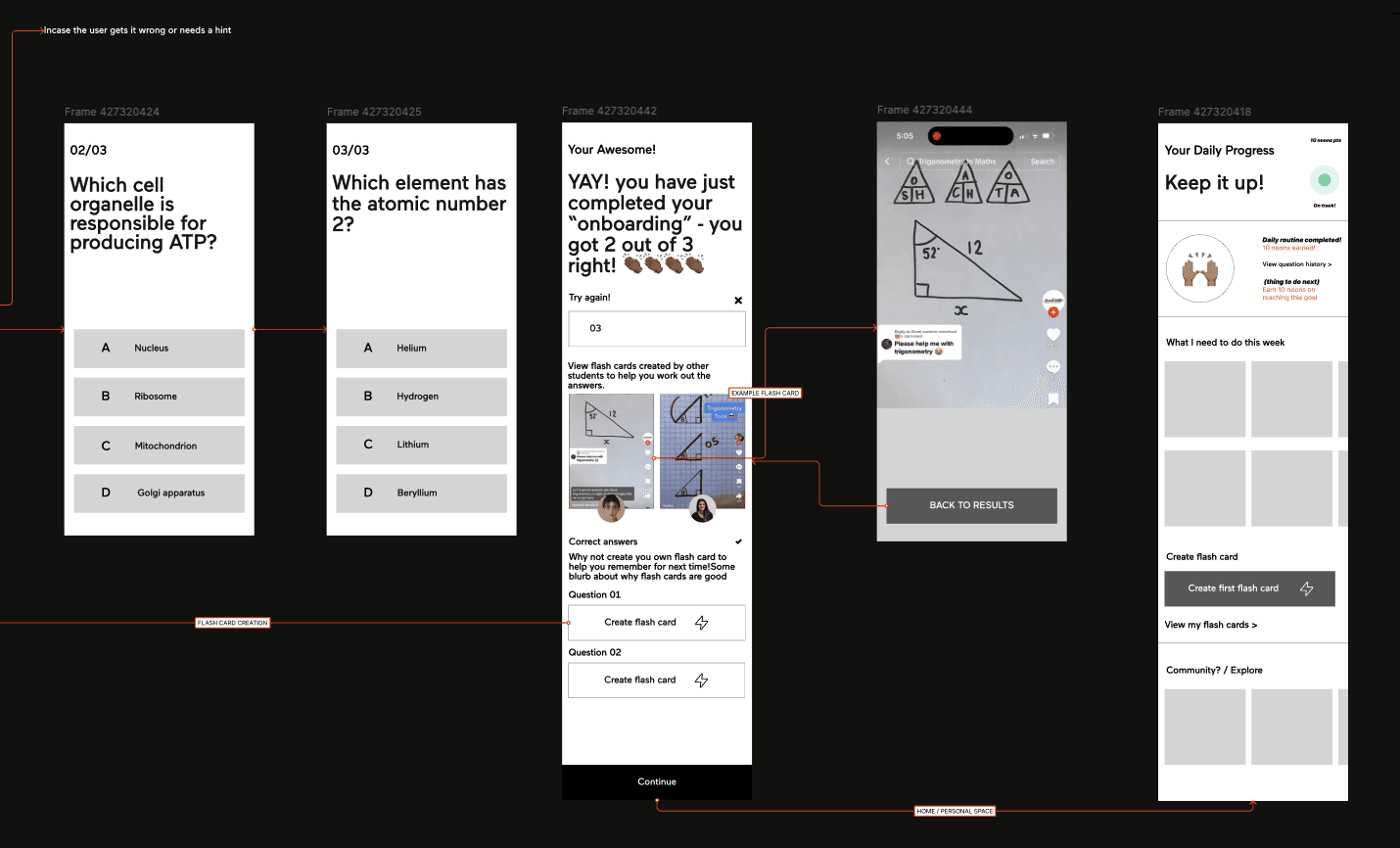
Task: Click the 'Your Awesome!' title text
Action: coord(612,150)
